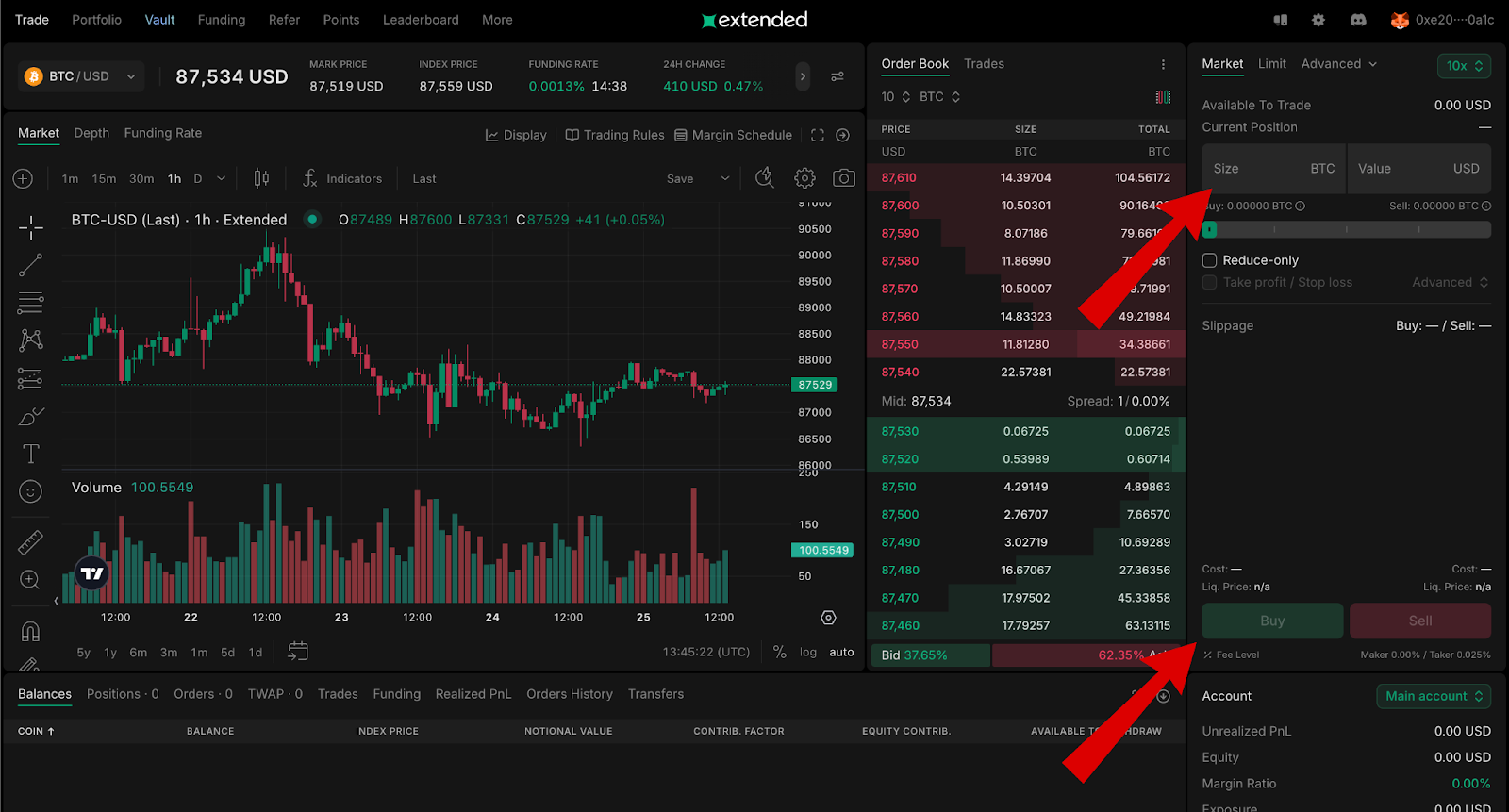Open the header docs book icon
The image size is (1509, 812).
[x=1281, y=20]
